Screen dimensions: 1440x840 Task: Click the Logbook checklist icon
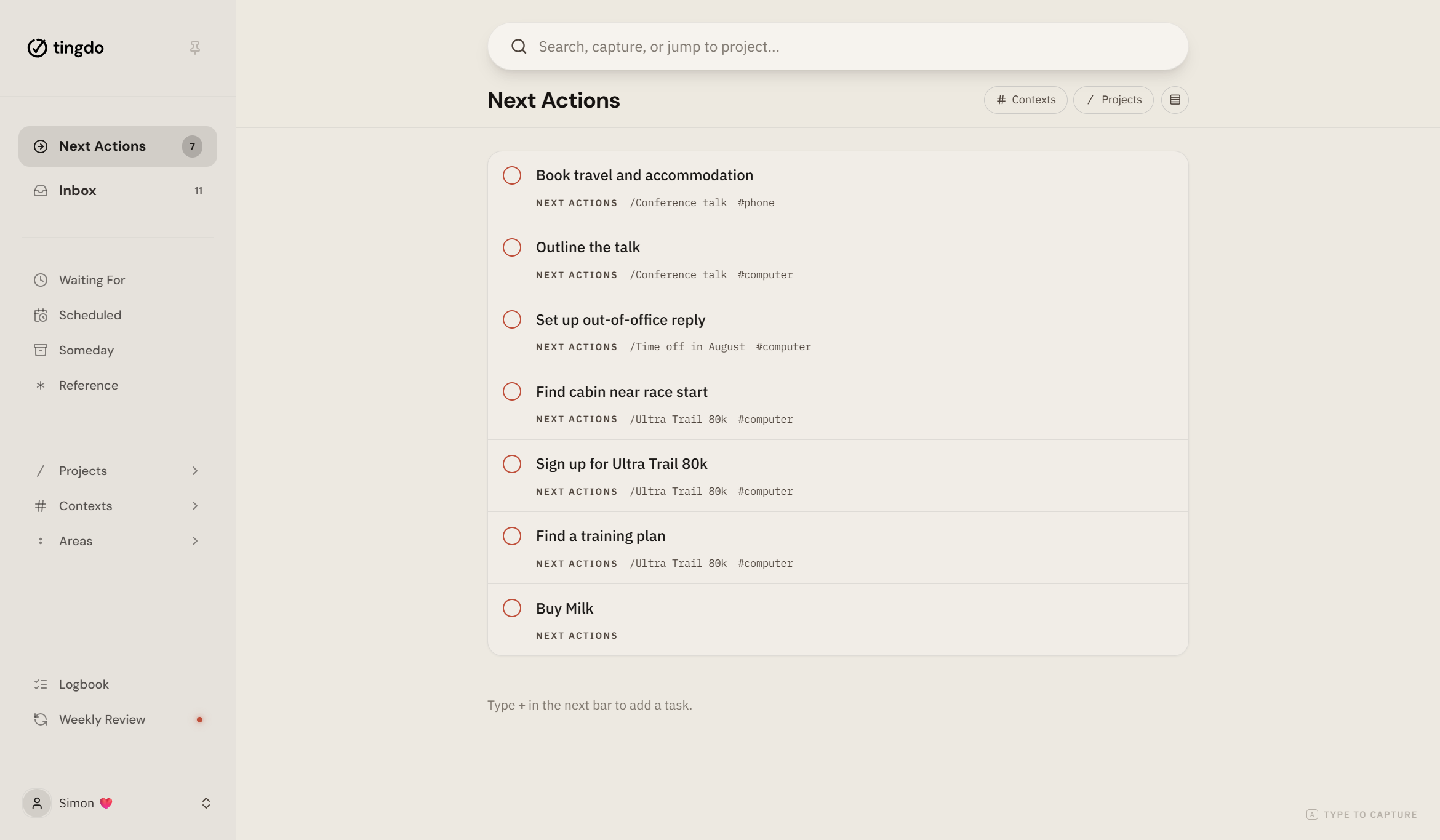point(41,684)
